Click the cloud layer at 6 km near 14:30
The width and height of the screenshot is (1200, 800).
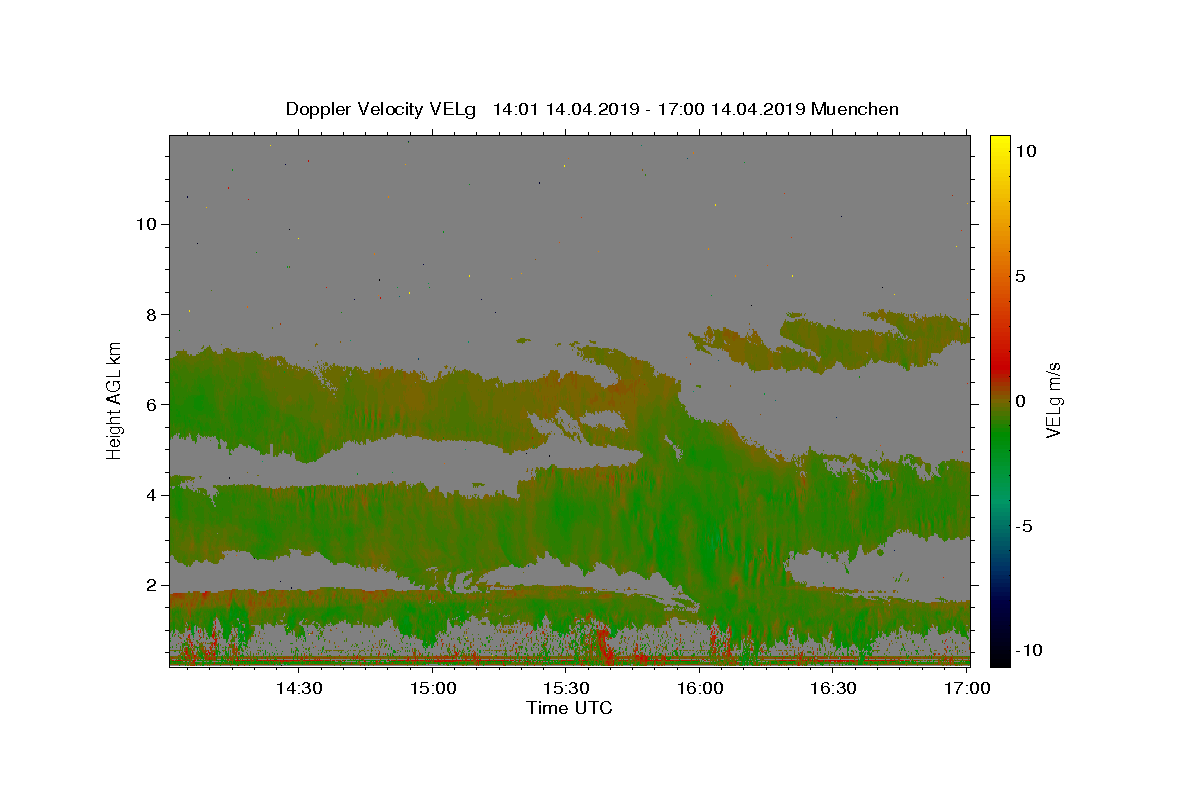point(299,404)
